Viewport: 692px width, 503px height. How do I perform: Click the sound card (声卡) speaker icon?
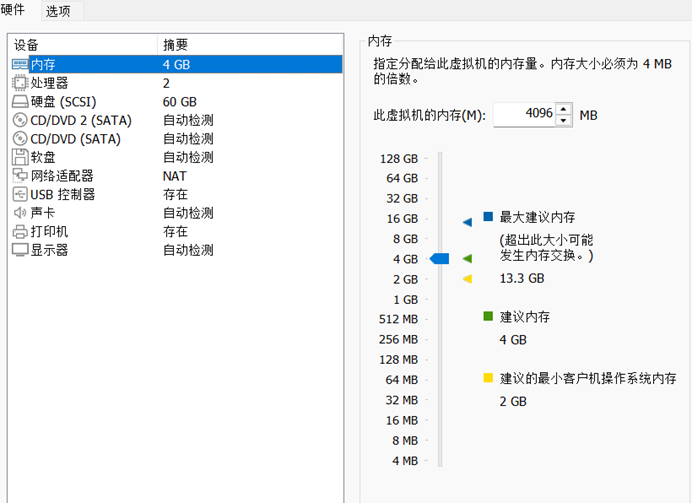click(20, 213)
